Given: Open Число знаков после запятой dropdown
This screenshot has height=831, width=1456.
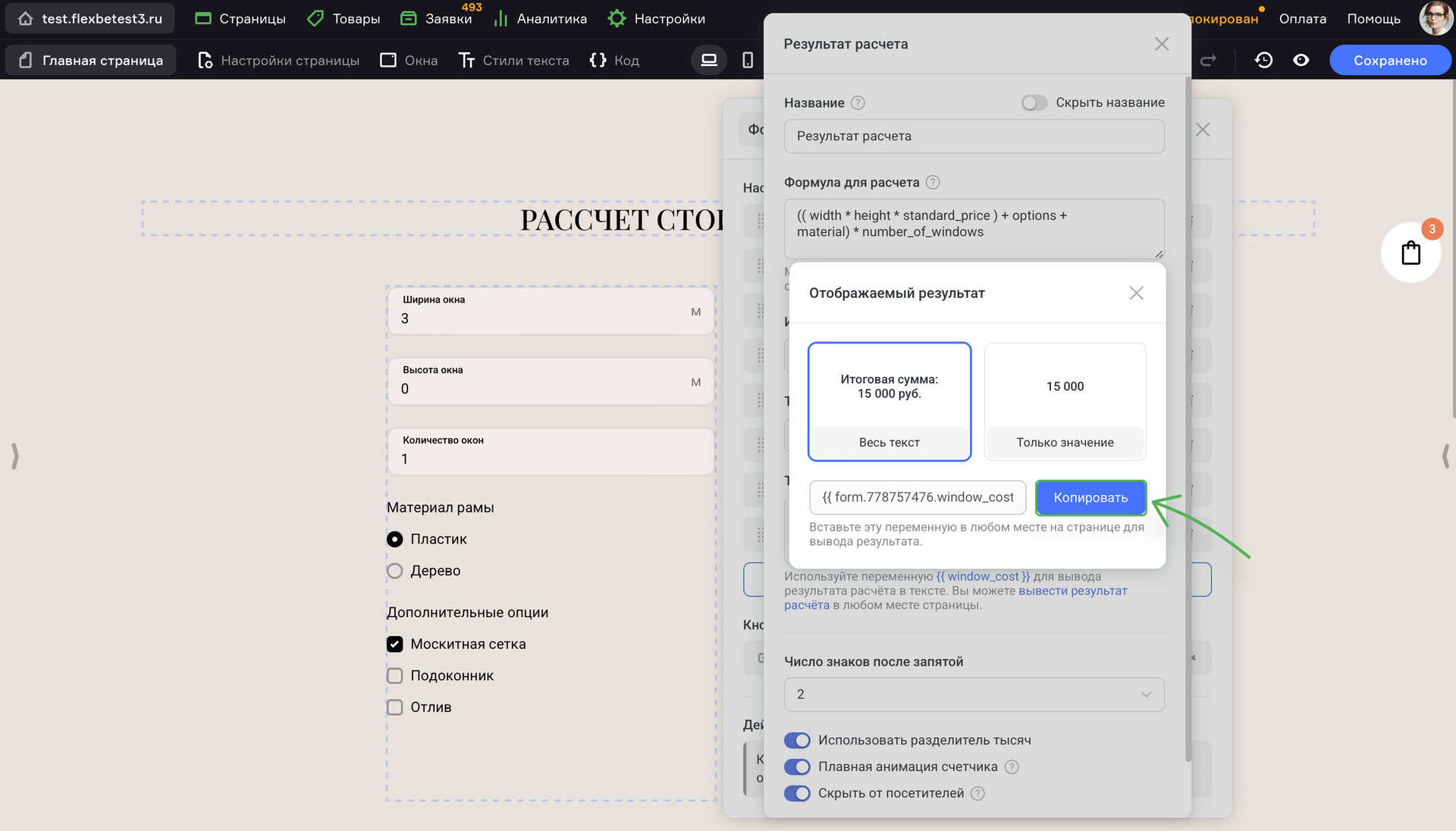Looking at the screenshot, I should point(974,695).
